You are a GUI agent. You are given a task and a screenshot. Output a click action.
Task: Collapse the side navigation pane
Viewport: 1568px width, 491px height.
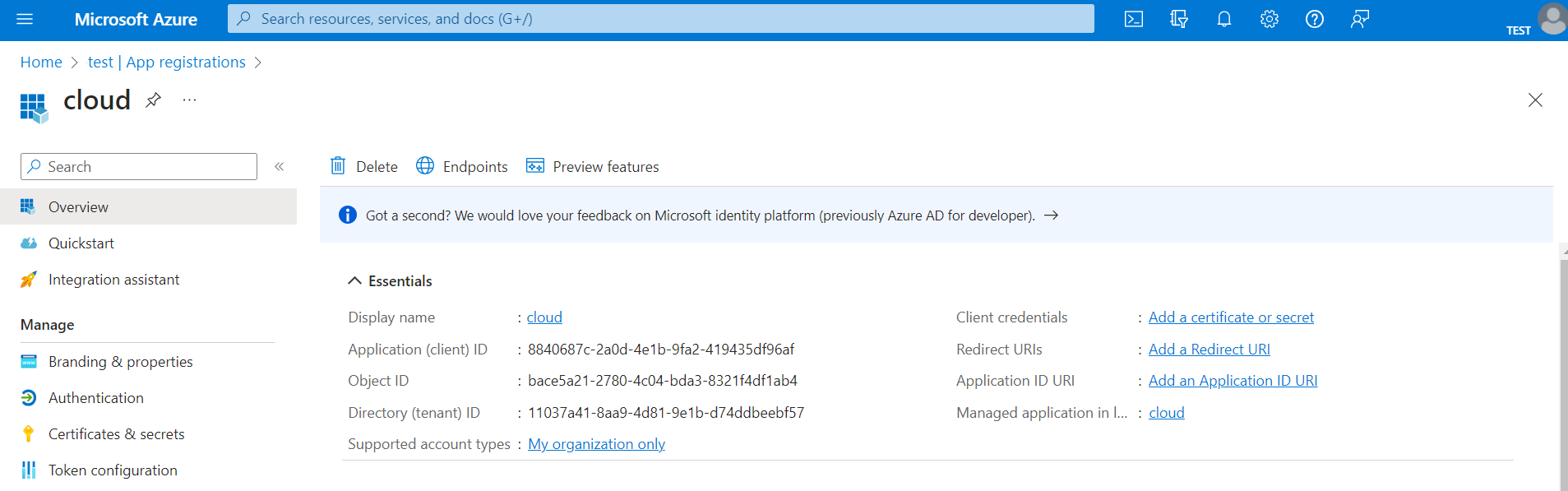(x=280, y=166)
